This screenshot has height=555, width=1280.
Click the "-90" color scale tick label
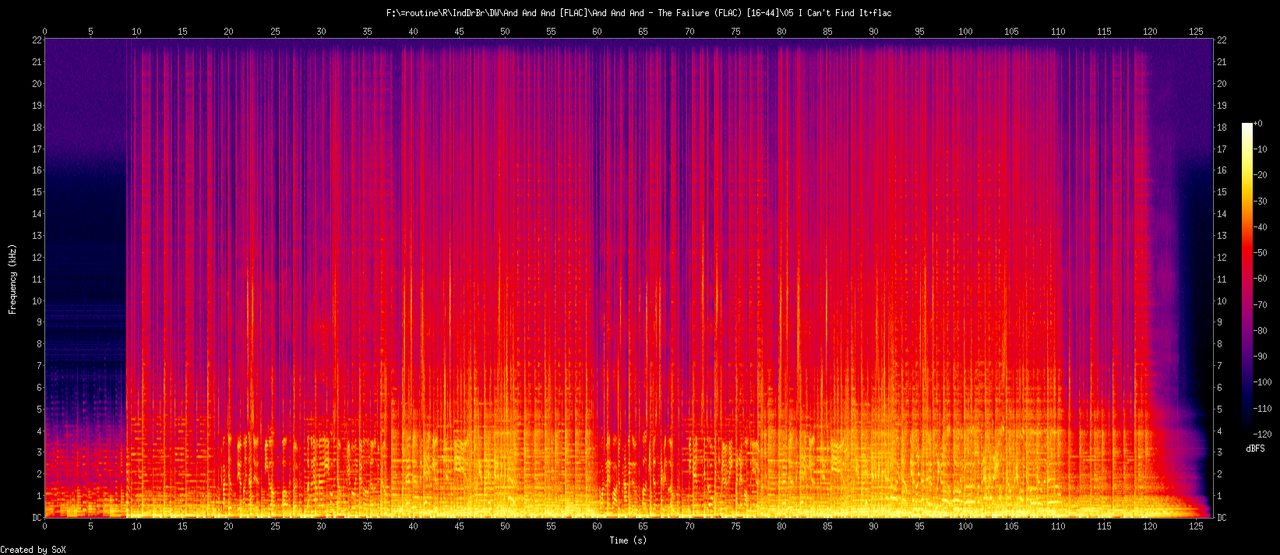1262,357
